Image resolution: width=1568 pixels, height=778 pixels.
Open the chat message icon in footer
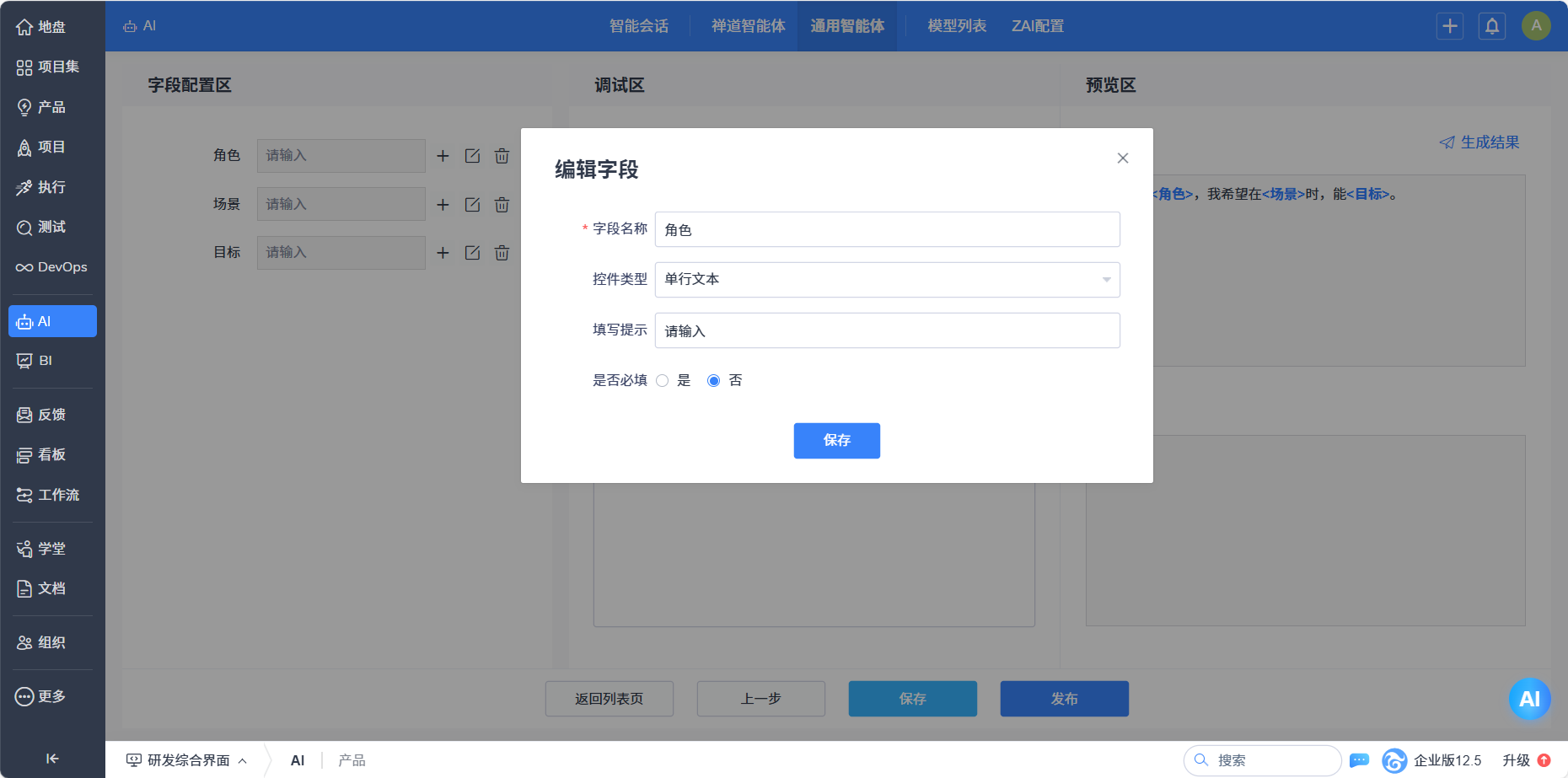(1359, 760)
